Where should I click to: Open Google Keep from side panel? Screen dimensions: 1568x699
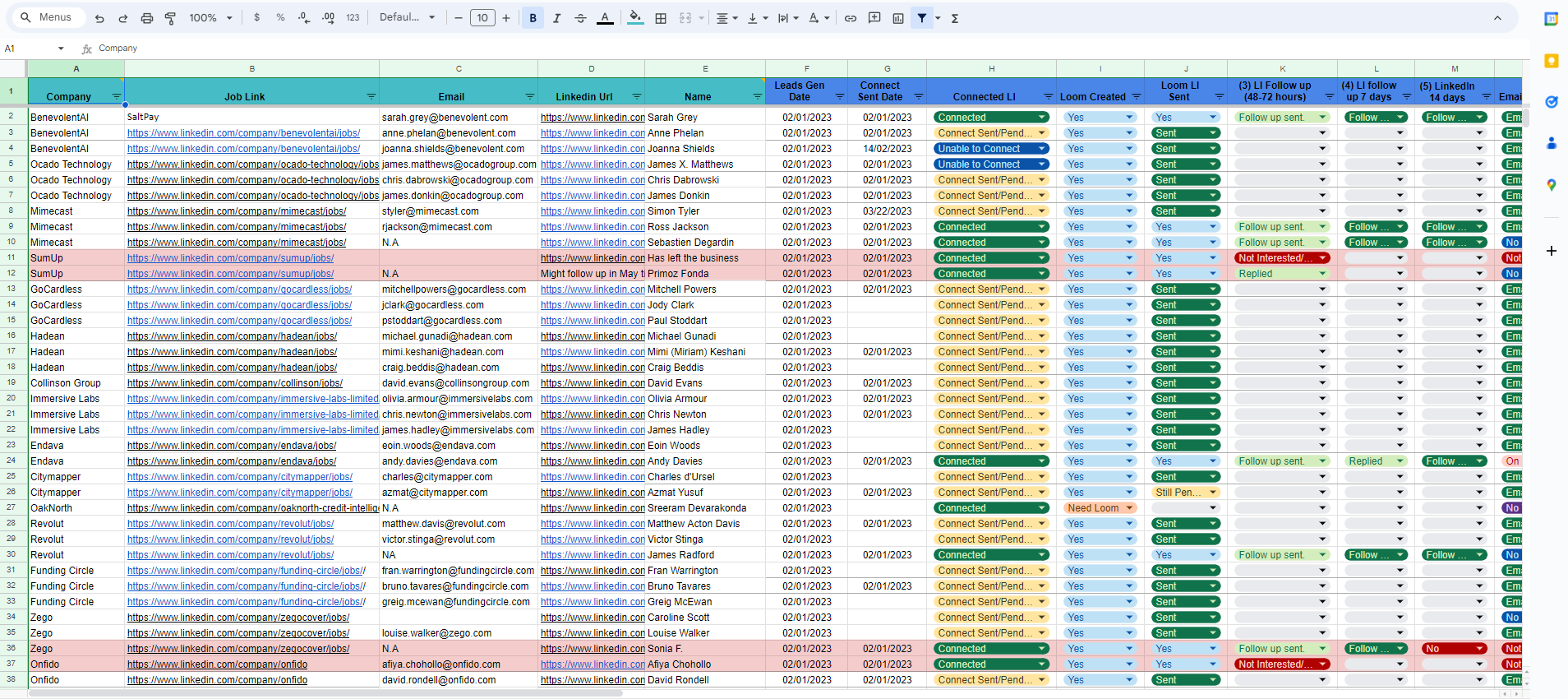coord(1551,61)
